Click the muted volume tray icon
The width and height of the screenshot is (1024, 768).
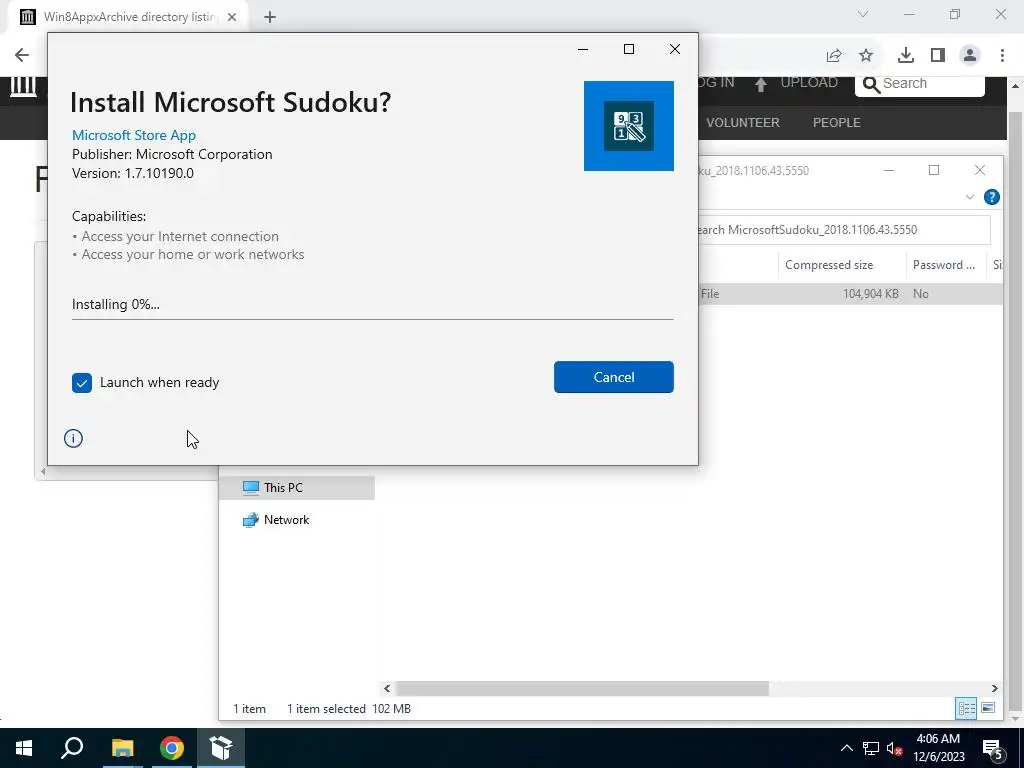click(895, 748)
